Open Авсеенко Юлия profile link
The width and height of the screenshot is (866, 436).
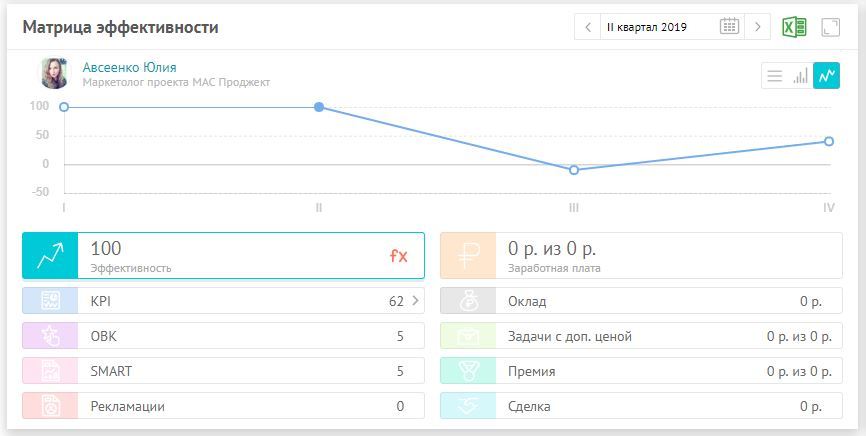click(x=129, y=67)
